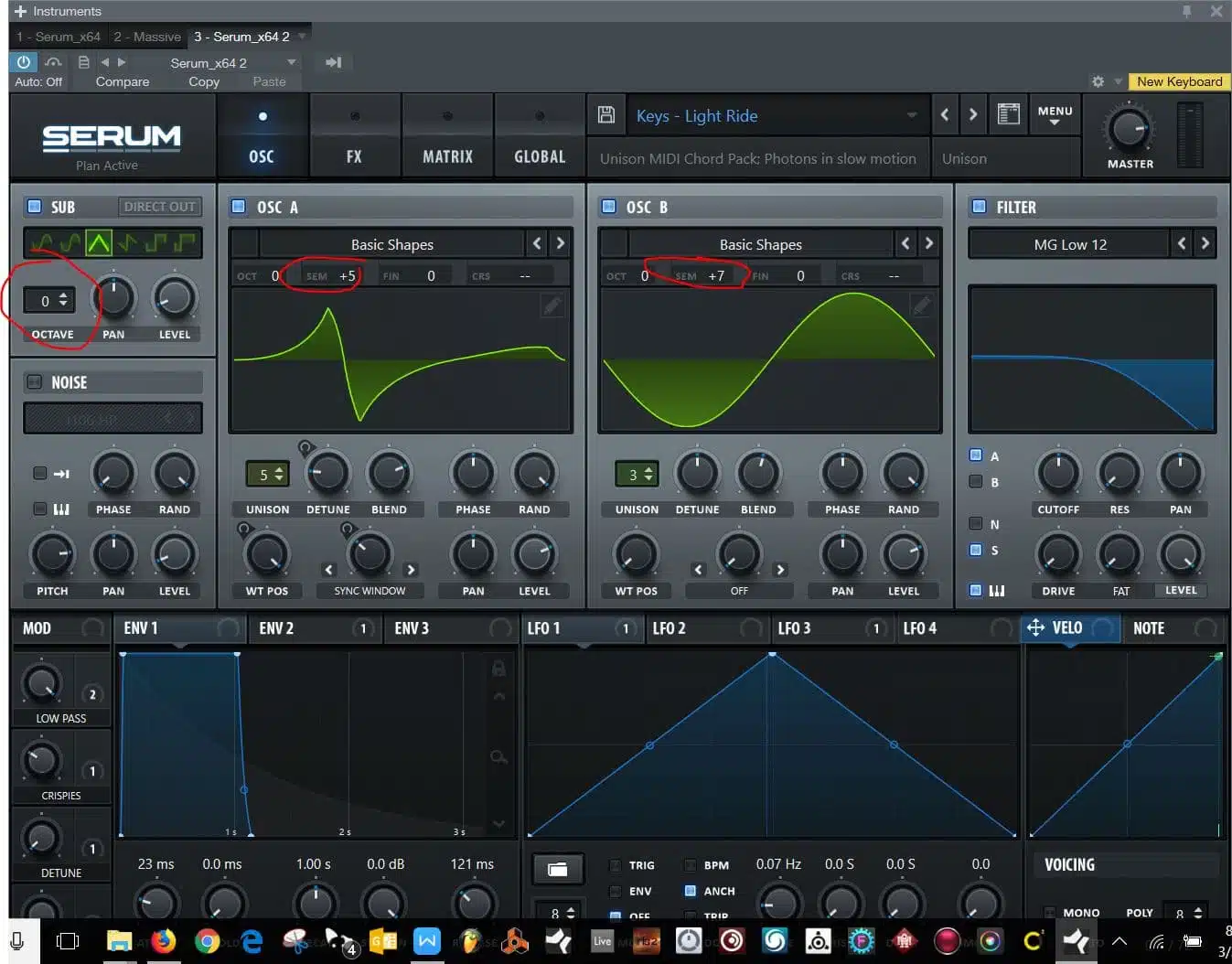This screenshot has width=1232, height=964.
Task: Toggle the LFO ANCH checkbox
Action: (690, 891)
